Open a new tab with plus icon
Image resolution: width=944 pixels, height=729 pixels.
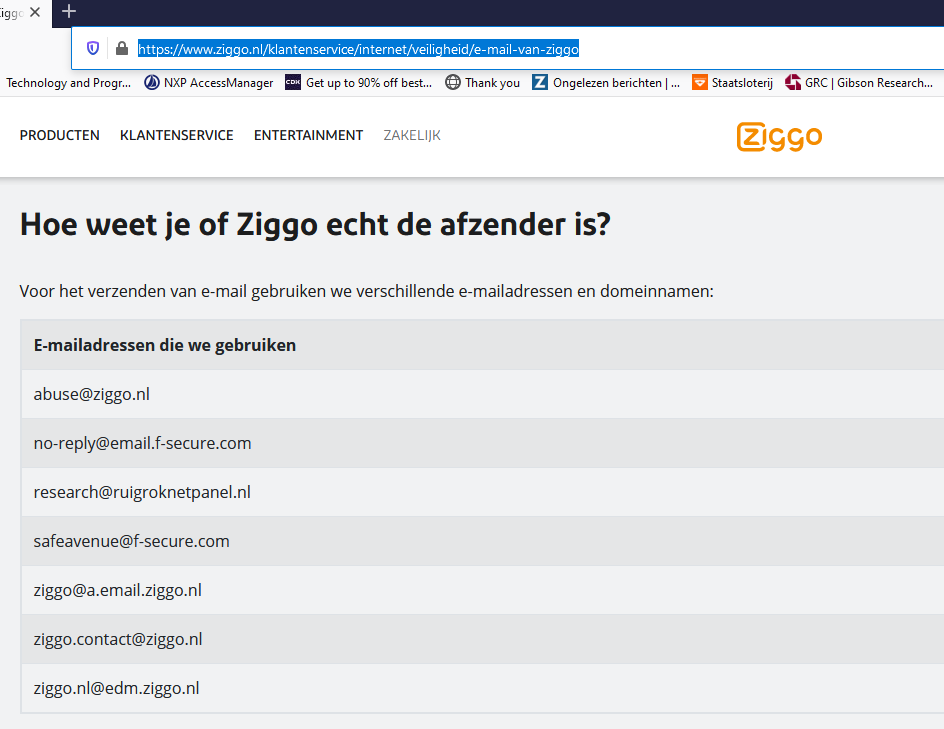click(x=69, y=11)
